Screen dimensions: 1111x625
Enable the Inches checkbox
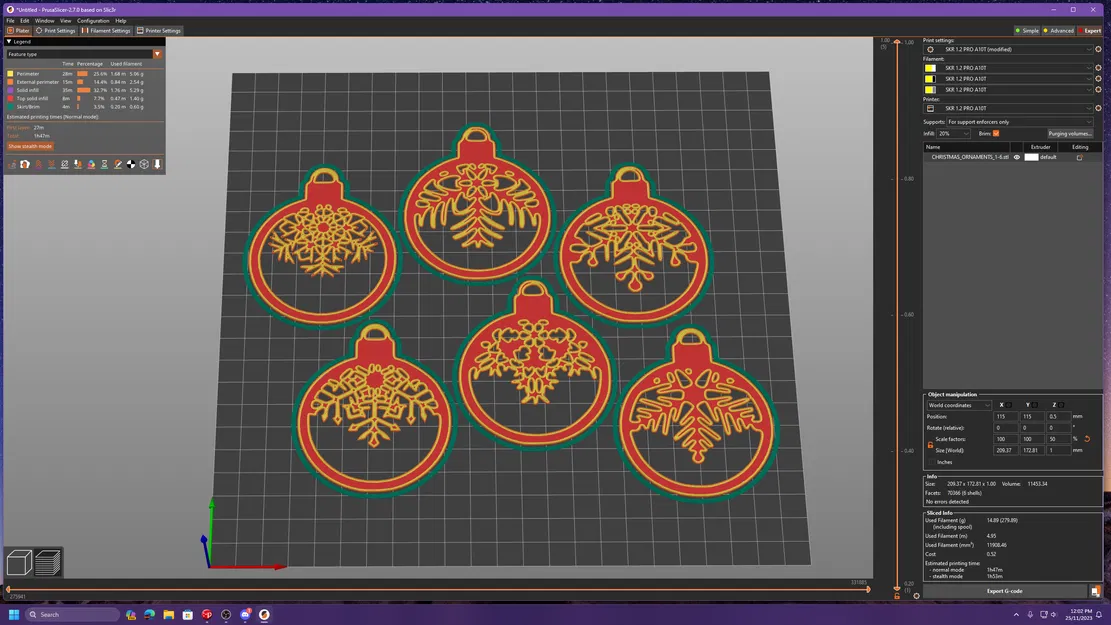click(932, 462)
